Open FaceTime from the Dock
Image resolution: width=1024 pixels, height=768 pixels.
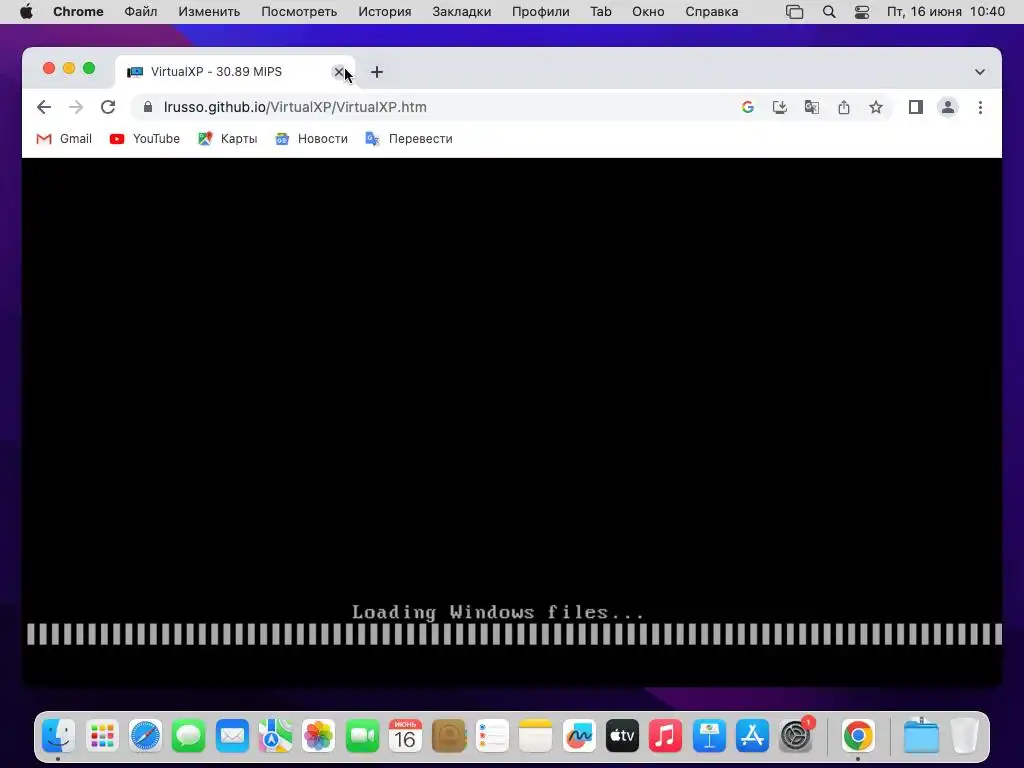pos(362,736)
